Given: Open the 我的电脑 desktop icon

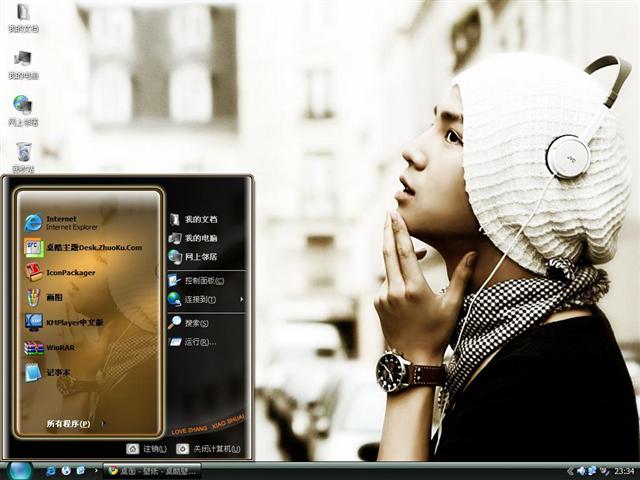Looking at the screenshot, I should [23, 64].
